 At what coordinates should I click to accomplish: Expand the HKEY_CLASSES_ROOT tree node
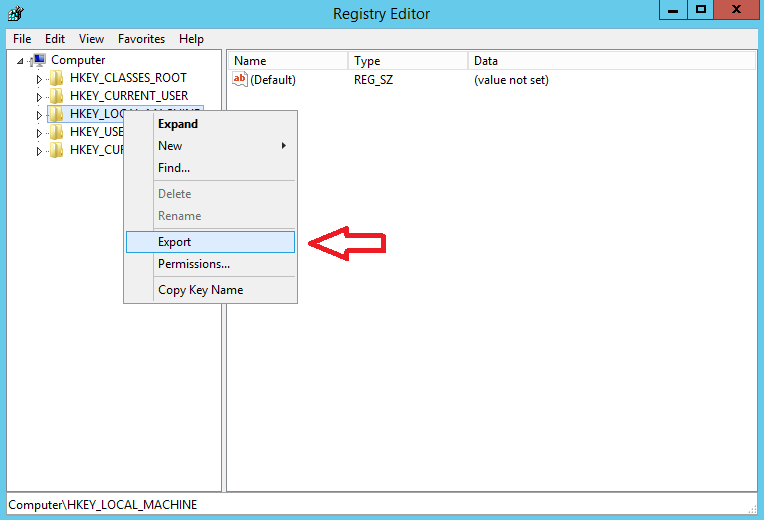[x=40, y=79]
